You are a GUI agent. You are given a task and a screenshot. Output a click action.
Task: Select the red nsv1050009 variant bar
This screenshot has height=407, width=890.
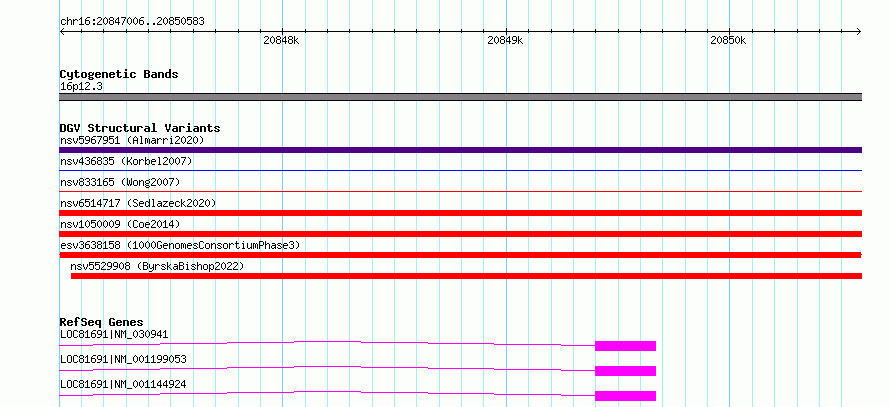point(460,234)
